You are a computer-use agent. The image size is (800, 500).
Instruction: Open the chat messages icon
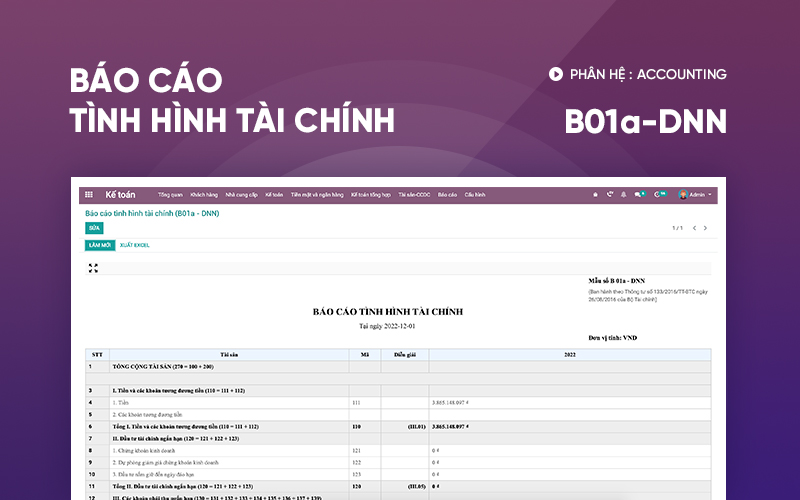coord(639,194)
